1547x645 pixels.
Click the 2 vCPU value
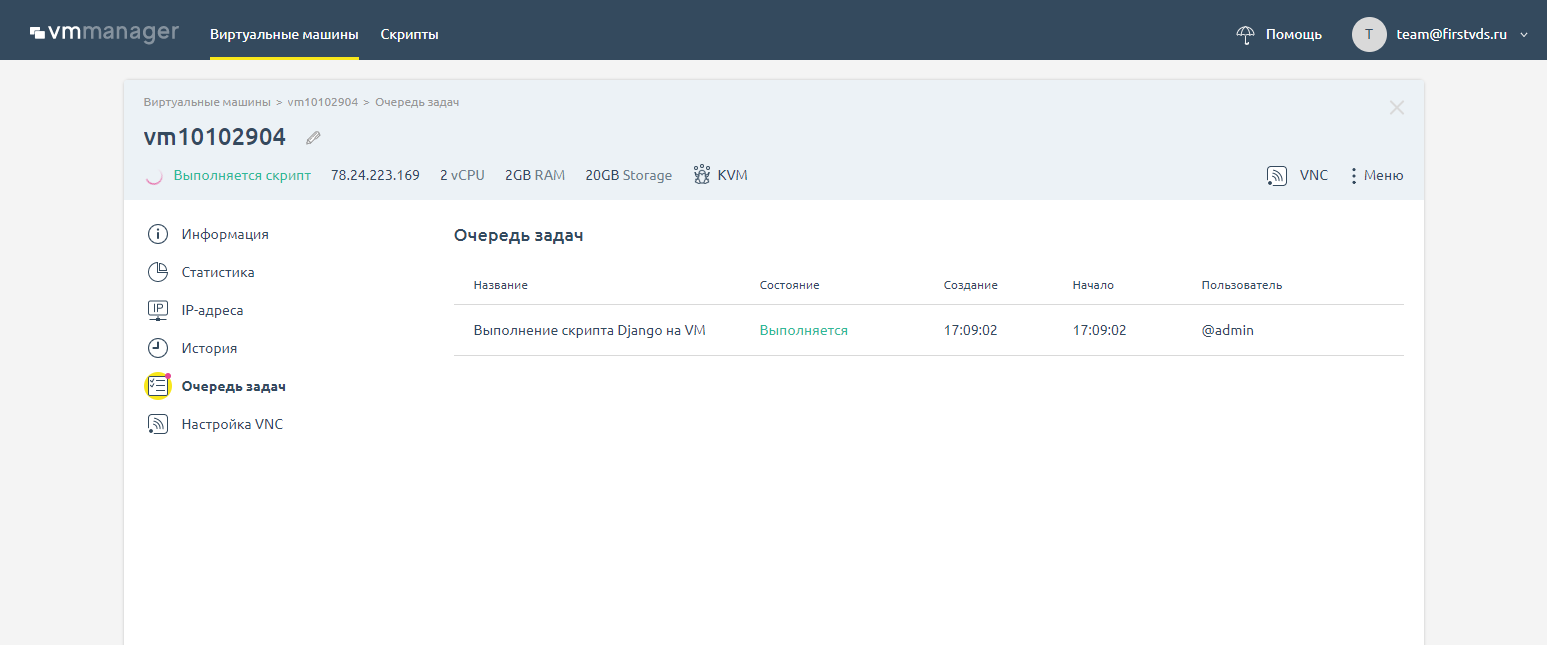coord(462,175)
